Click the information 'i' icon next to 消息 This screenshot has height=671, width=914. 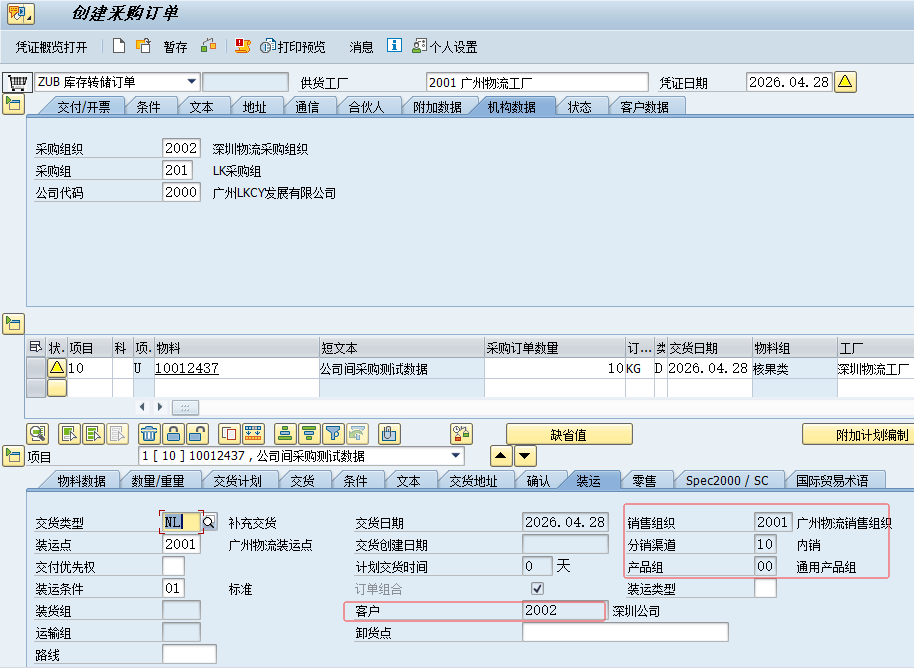[x=394, y=46]
